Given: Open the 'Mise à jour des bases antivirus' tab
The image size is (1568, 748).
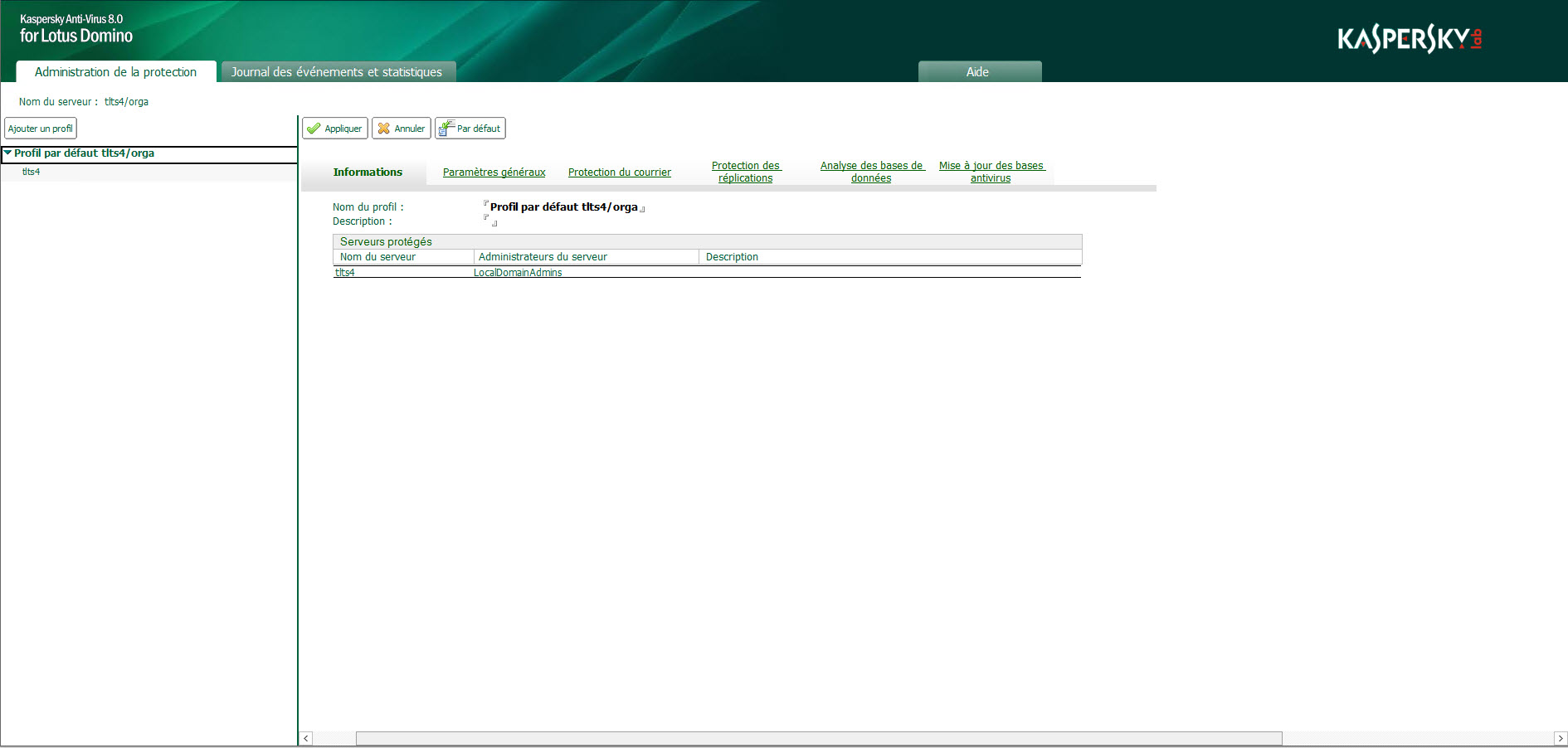Looking at the screenshot, I should [991, 172].
